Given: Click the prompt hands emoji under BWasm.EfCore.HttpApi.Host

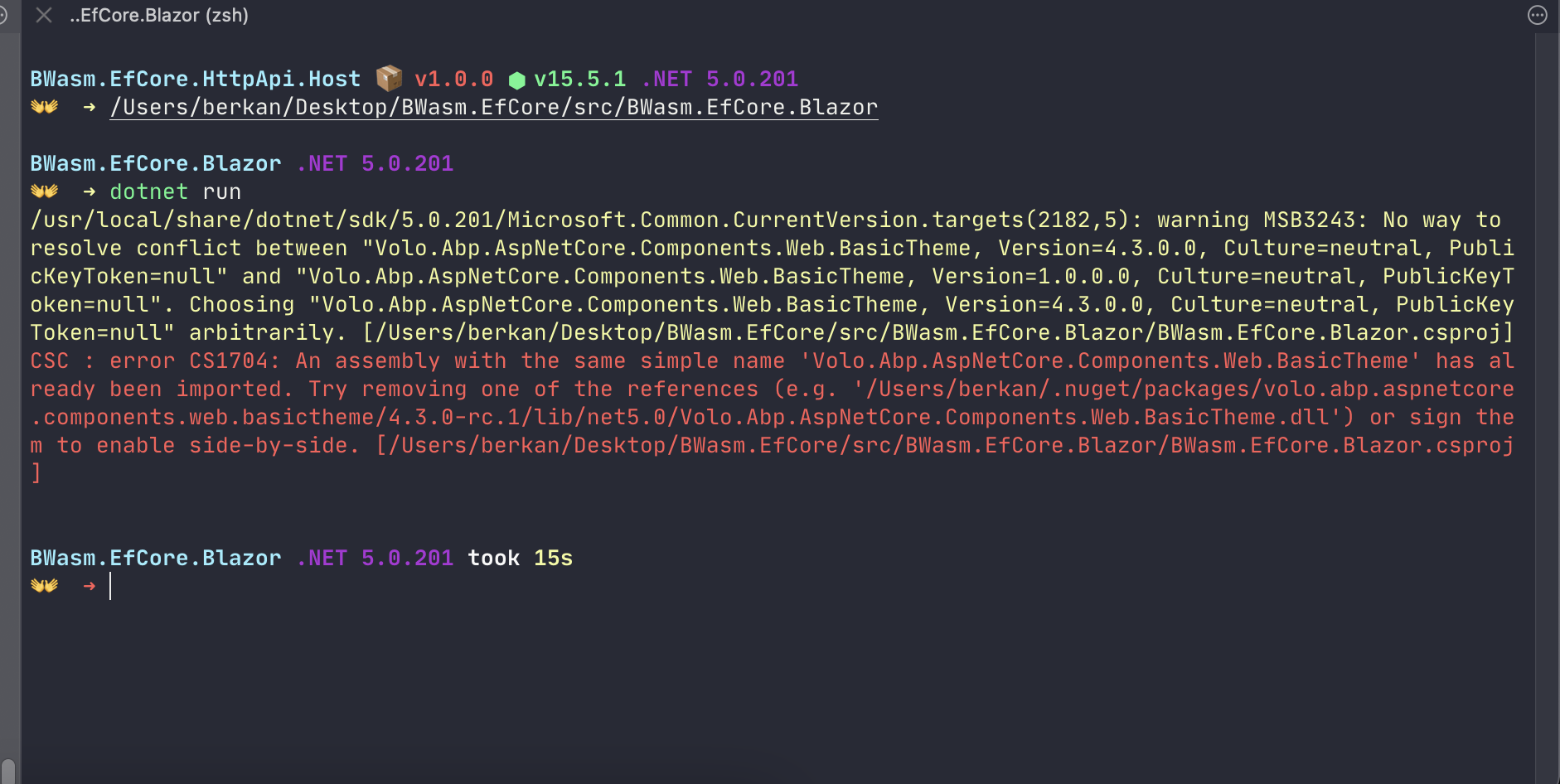Looking at the screenshot, I should 45,107.
